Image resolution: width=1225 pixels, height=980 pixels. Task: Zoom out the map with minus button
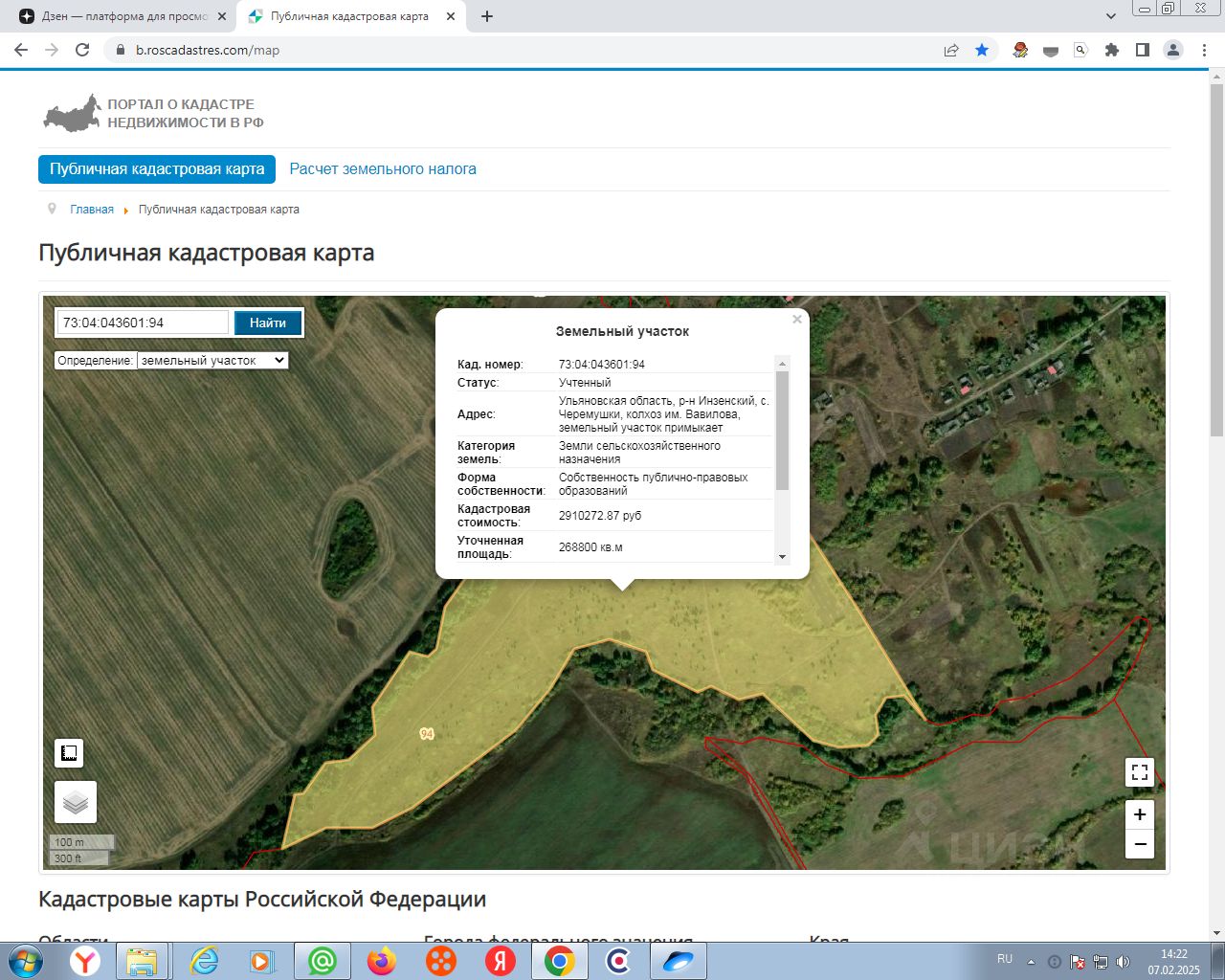[x=1140, y=844]
